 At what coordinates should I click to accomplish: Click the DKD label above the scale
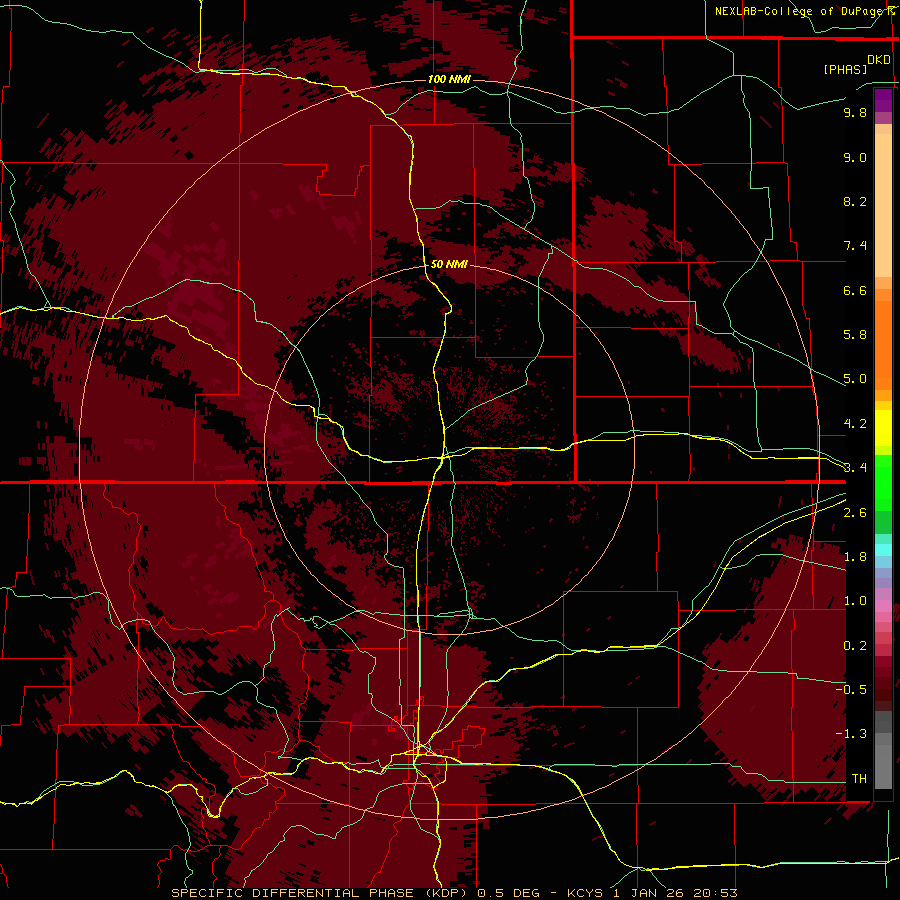pos(879,60)
